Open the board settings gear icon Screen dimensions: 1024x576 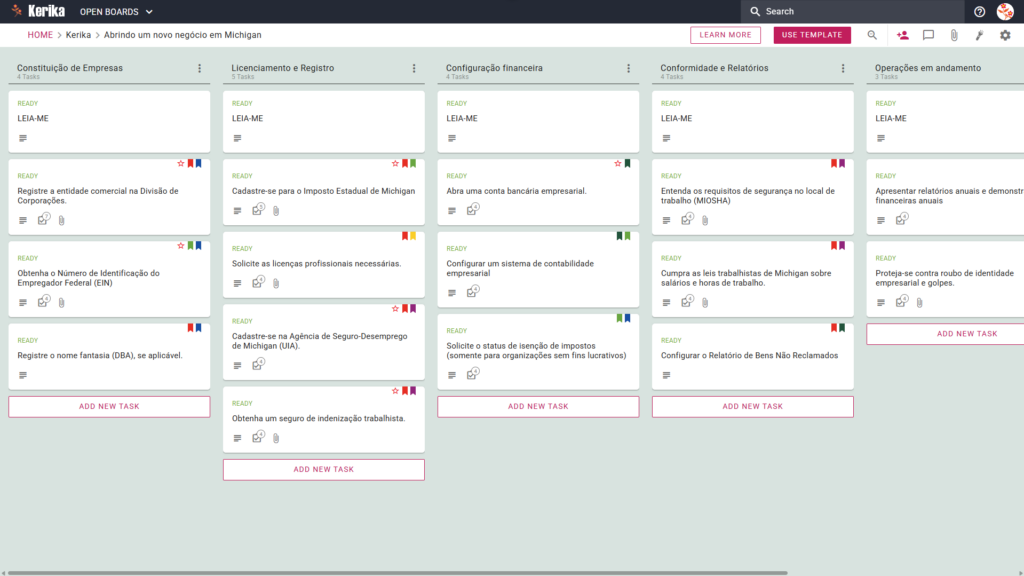click(x=1005, y=35)
